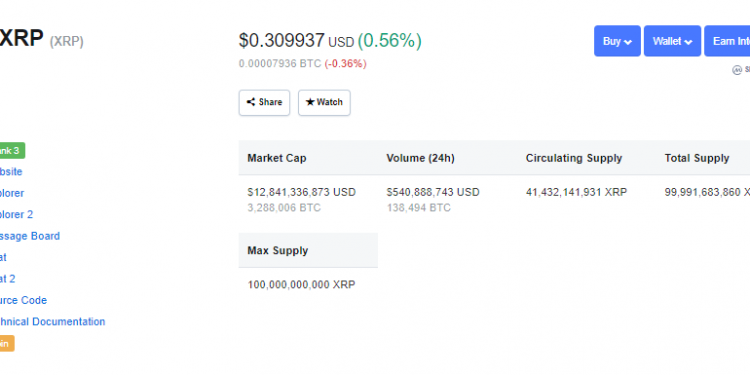Click the $12,841,336,873 USD market cap
Viewport: 750px width, 375px height.
[302, 192]
